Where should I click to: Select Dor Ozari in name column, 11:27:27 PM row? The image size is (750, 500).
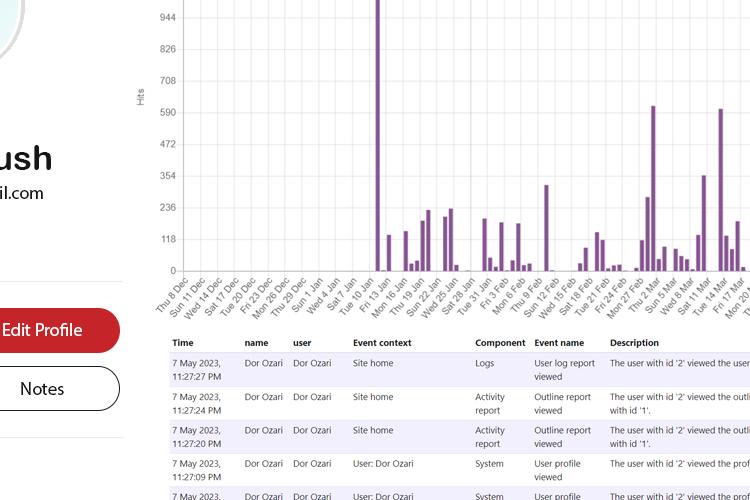(264, 363)
